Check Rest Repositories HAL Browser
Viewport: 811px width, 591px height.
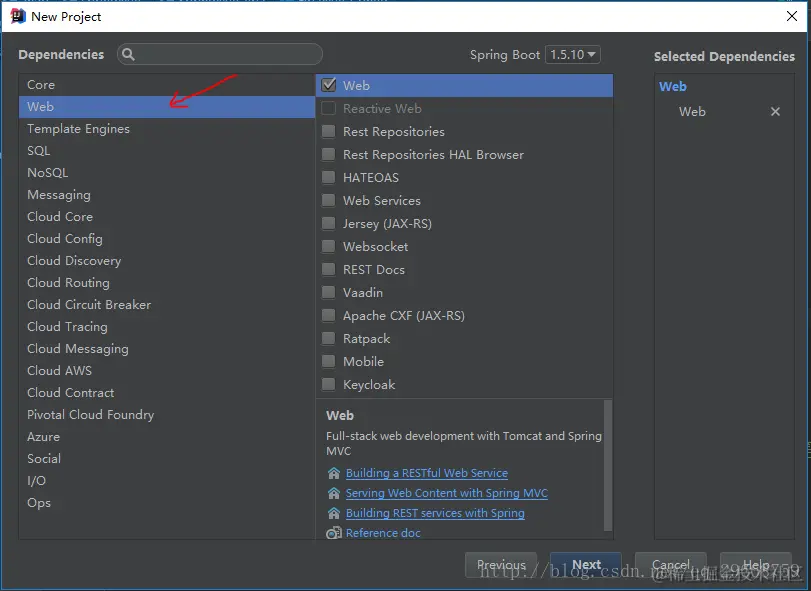[x=328, y=154]
